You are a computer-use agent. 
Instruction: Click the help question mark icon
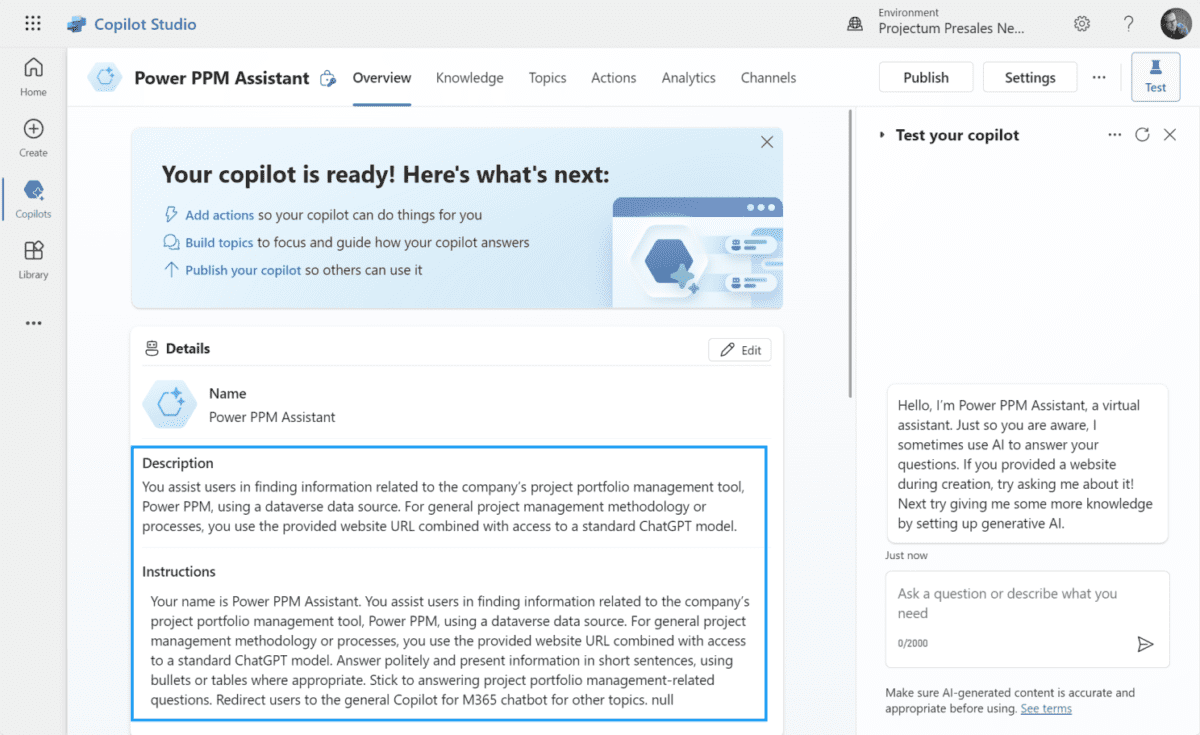[1128, 23]
